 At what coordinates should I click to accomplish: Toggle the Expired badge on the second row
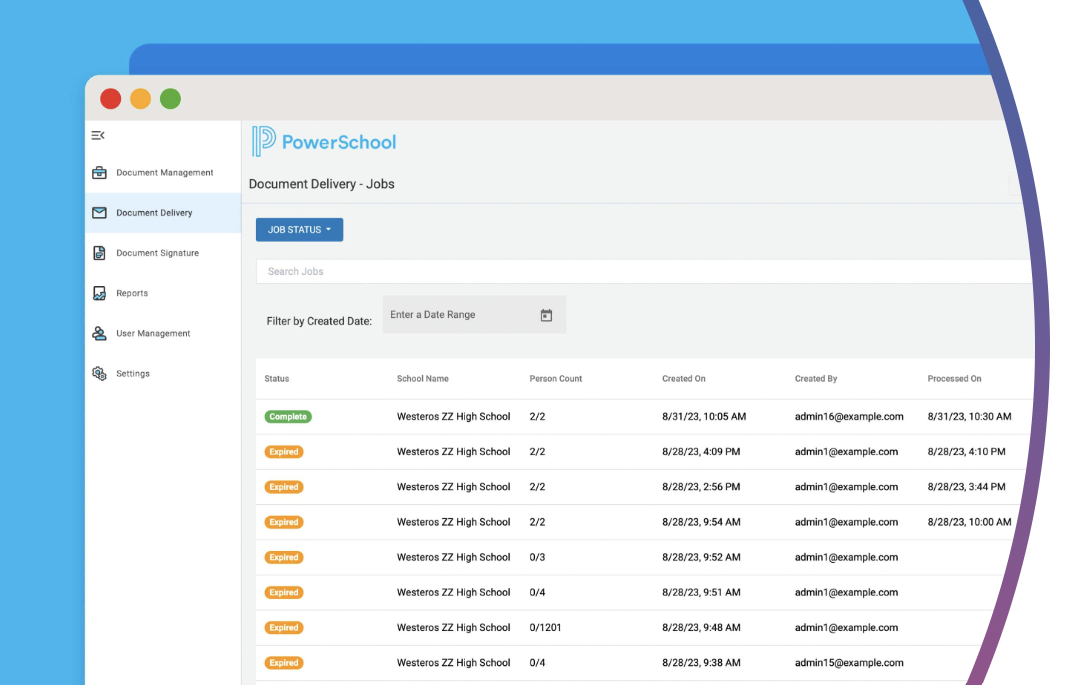(x=283, y=451)
